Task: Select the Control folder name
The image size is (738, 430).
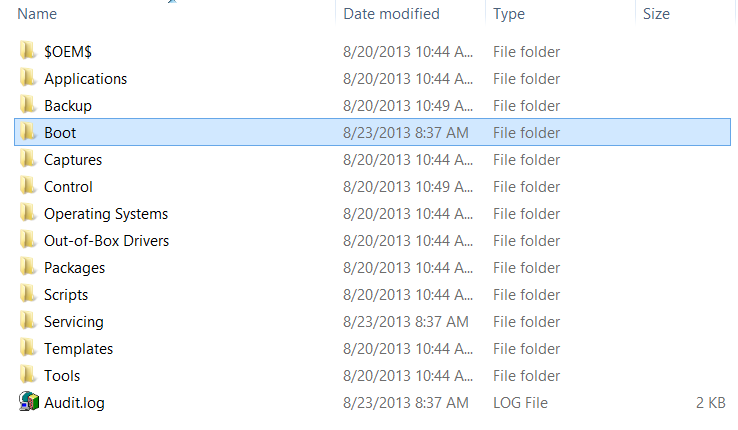Action: coord(68,186)
